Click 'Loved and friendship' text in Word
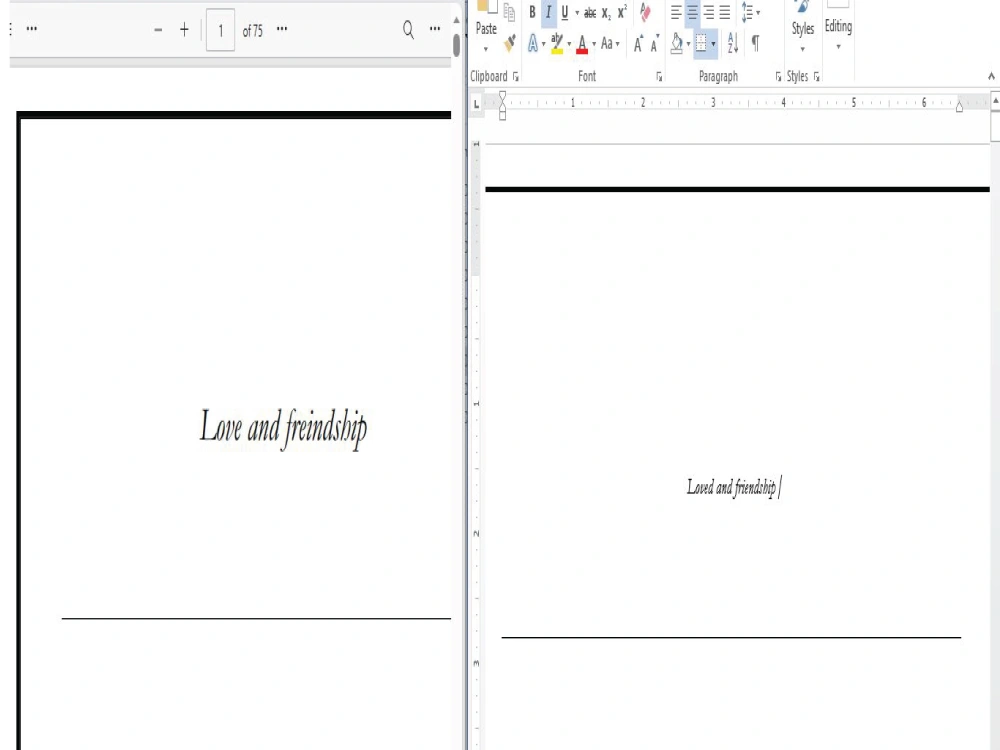 coord(731,488)
